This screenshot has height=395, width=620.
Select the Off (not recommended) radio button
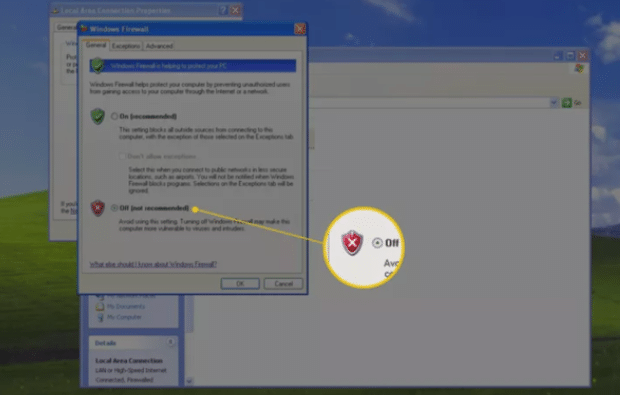114,208
